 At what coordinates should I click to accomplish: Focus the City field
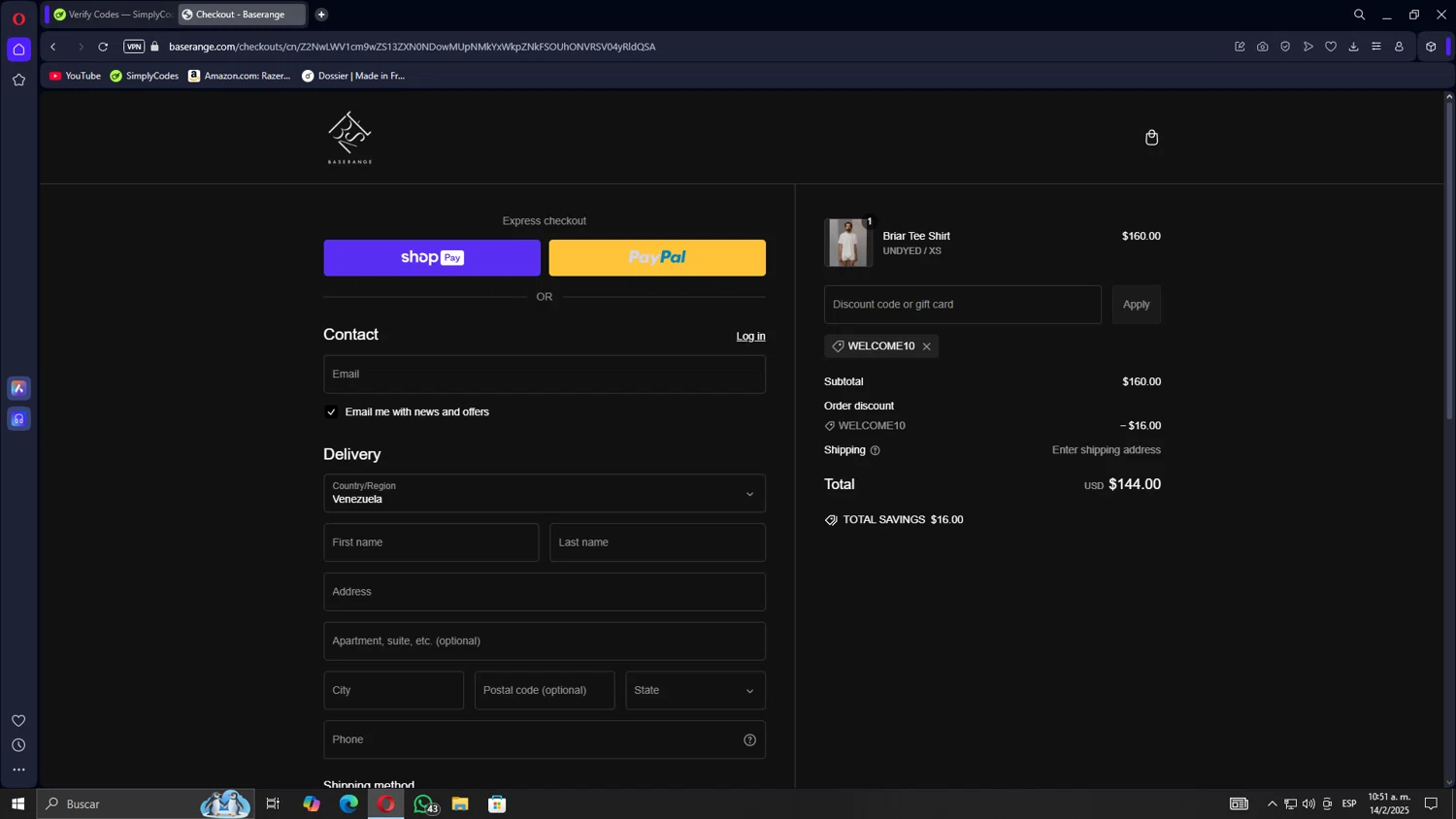click(393, 691)
